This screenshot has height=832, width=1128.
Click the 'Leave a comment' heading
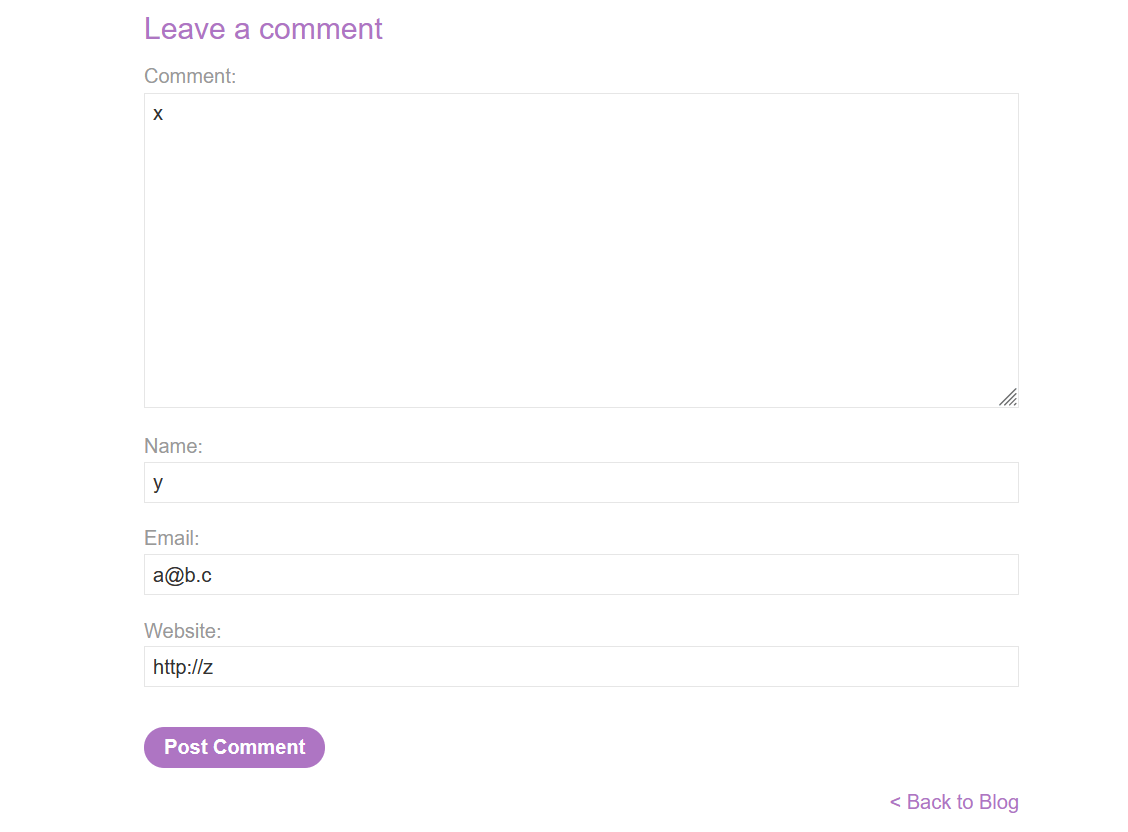[x=263, y=29]
